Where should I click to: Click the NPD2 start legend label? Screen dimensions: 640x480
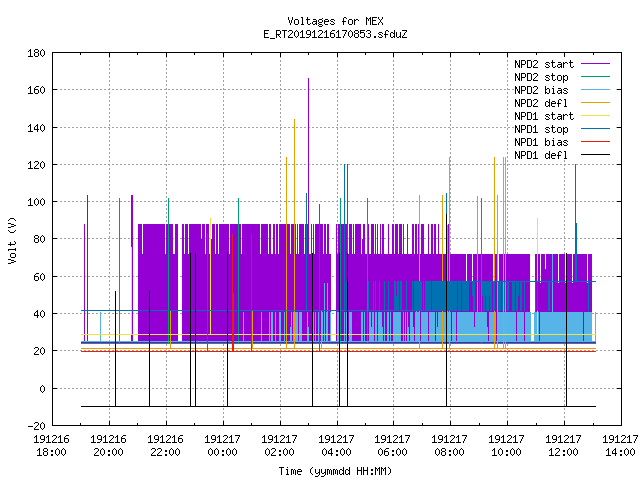click(x=544, y=64)
